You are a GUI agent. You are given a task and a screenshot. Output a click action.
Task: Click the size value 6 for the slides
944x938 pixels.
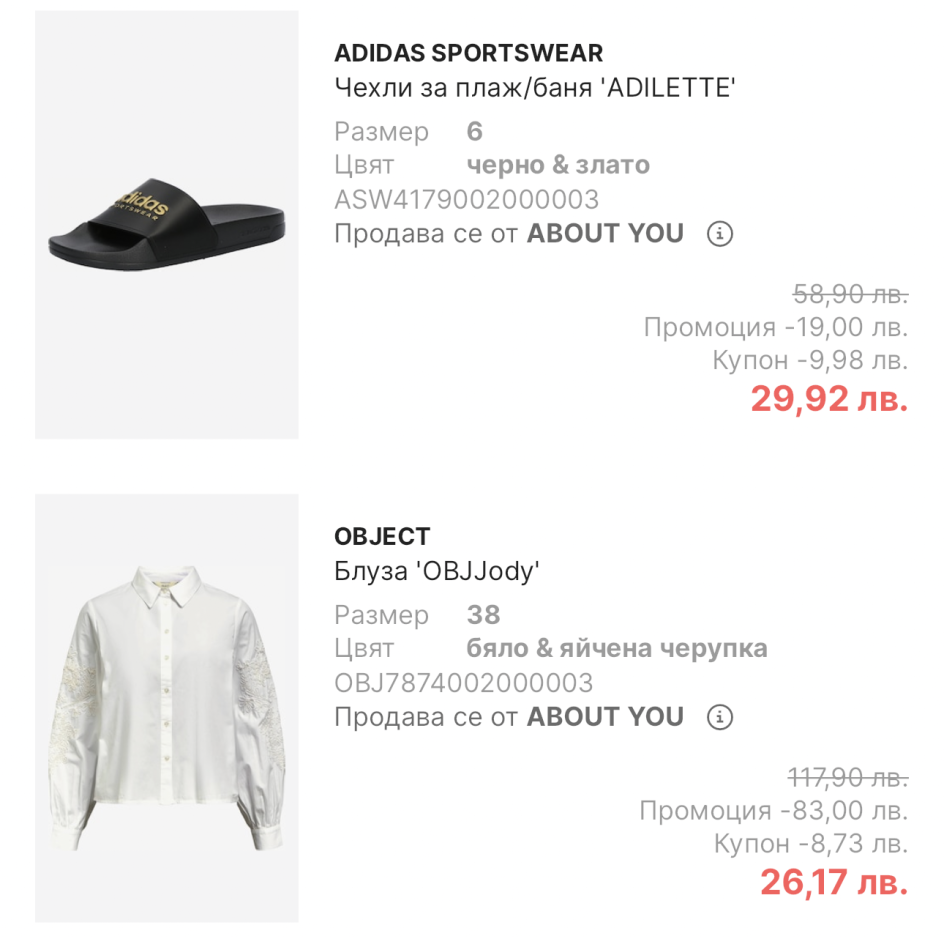475,131
